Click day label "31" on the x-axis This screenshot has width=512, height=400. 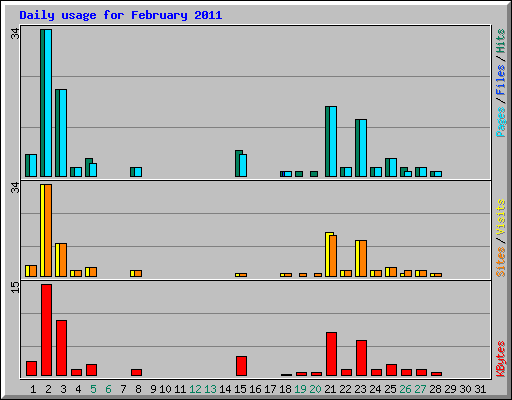480,389
